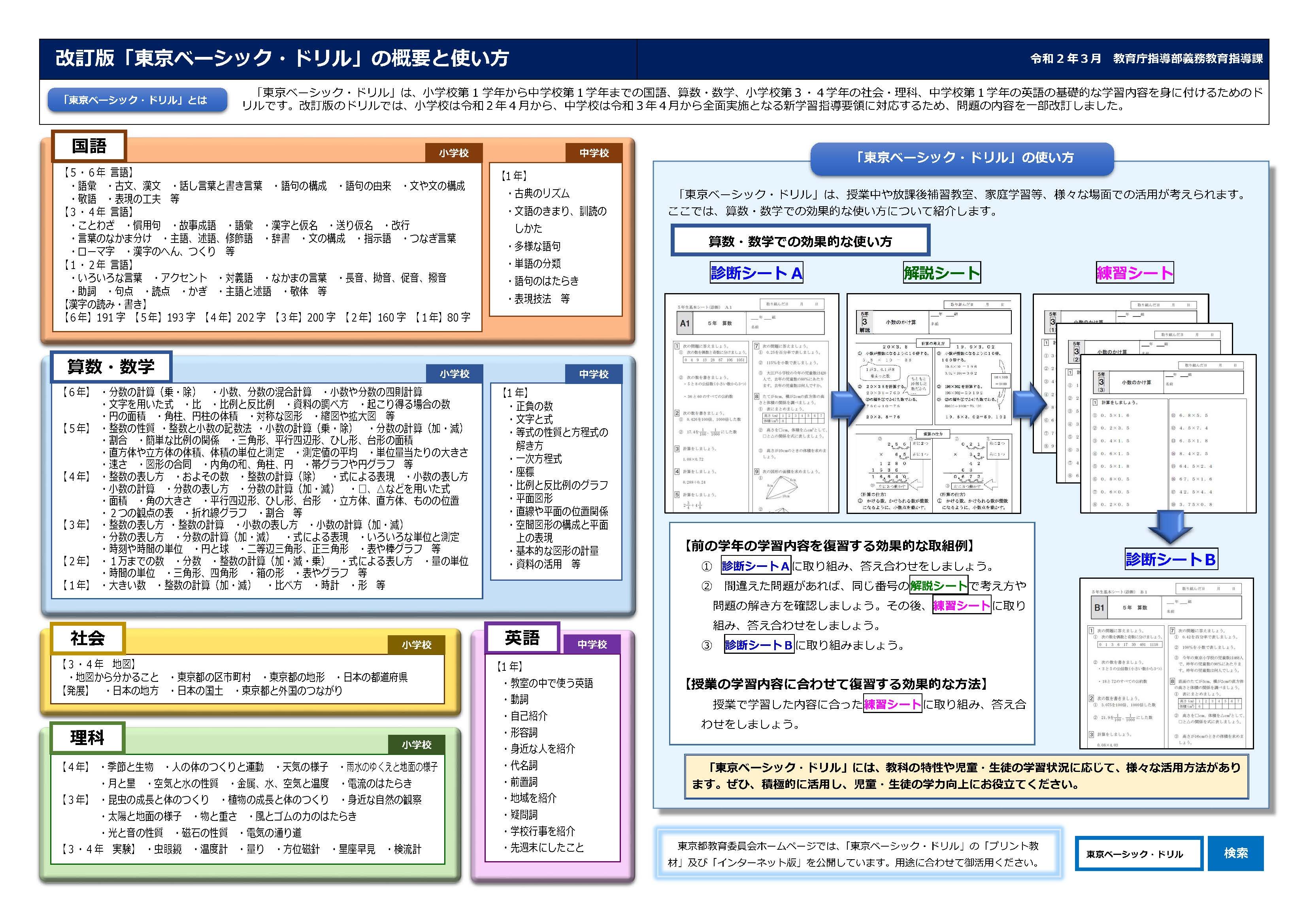Click the inline 診断シートB label in step ③
The width and height of the screenshot is (1307, 924).
[x=759, y=645]
